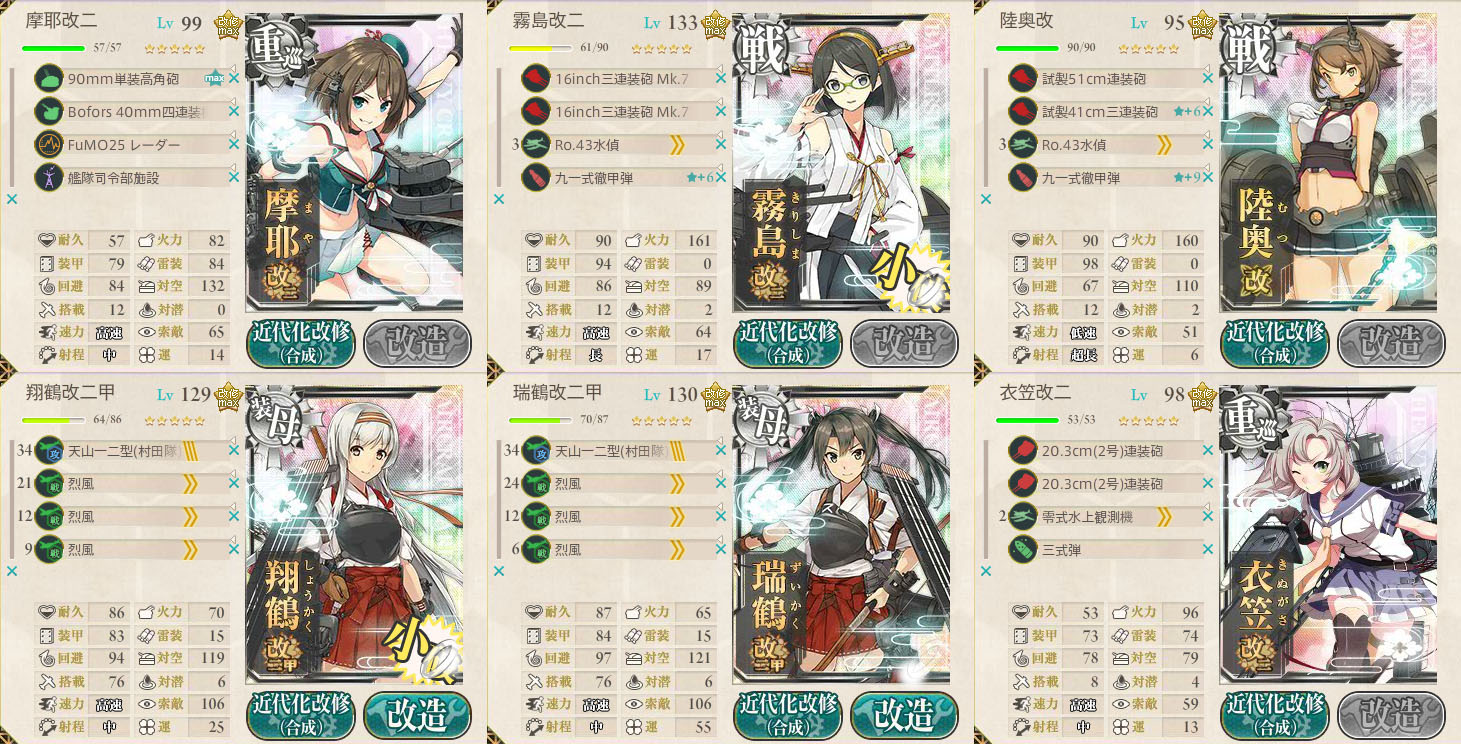Viewport: 1461px width, 744px height.
Task: Click the 90mm単装高角砲 equipment icon on 摩耶改二
Action: pyautogui.click(x=49, y=78)
